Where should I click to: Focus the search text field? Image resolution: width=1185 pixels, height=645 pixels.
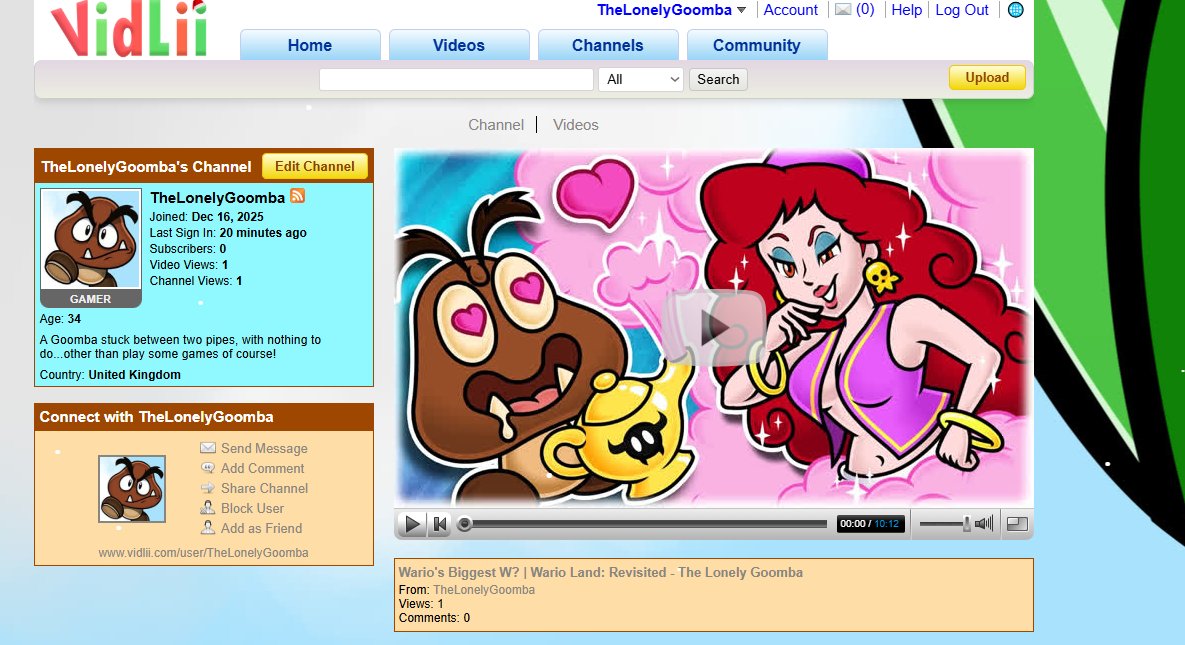pos(456,79)
